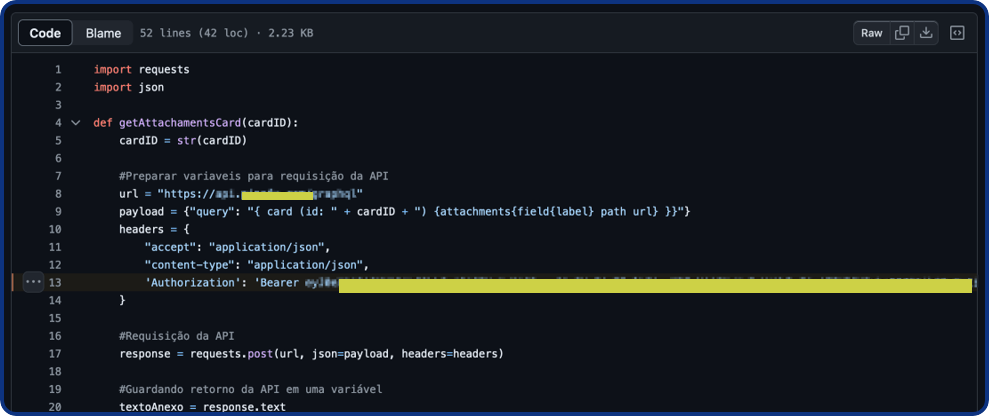Click the '#Guardando retorno da API' comment
Image resolution: width=989 pixels, height=416 pixels.
pyautogui.click(x=251, y=390)
